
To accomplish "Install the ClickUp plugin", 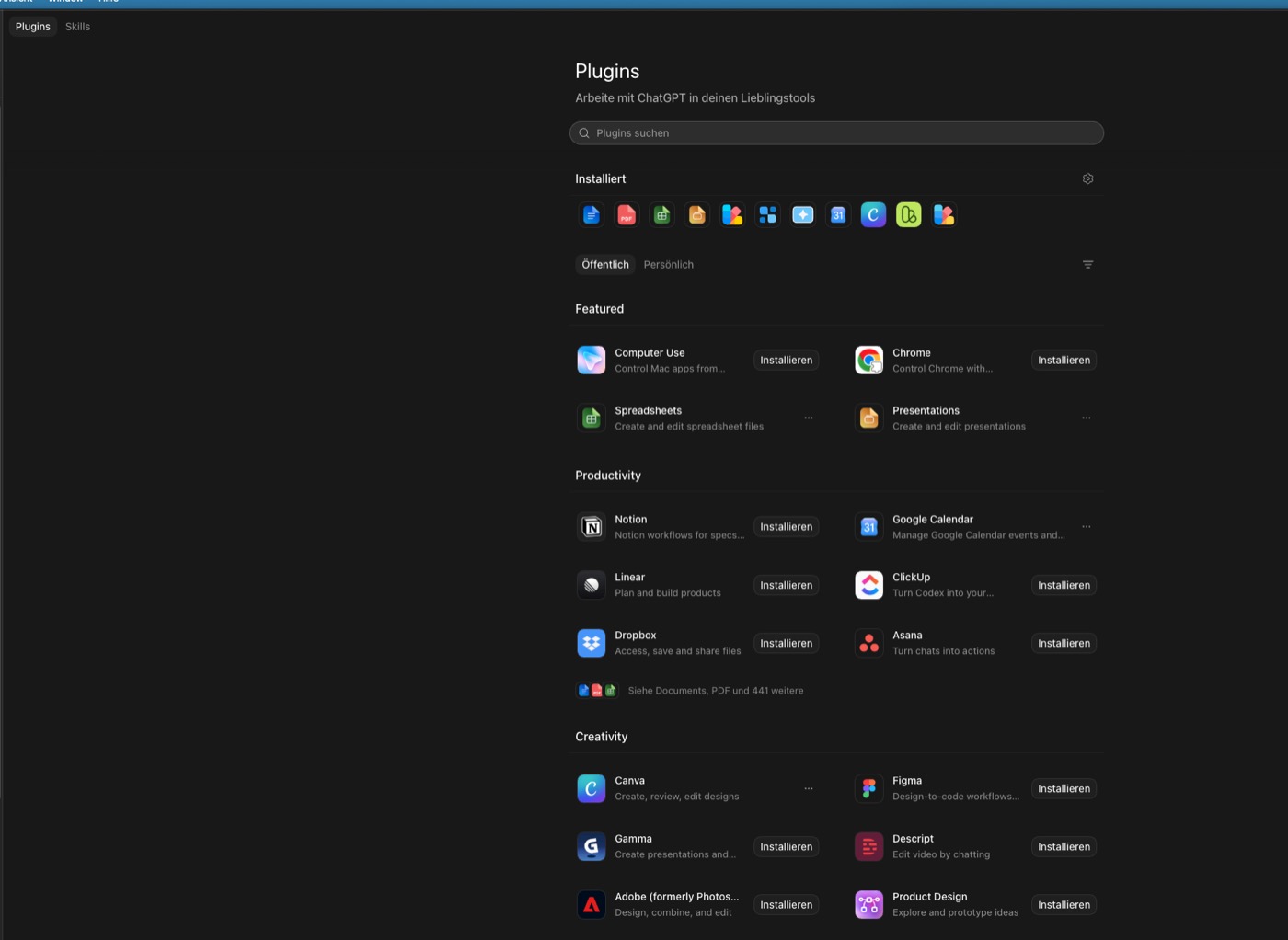I will pos(1064,585).
